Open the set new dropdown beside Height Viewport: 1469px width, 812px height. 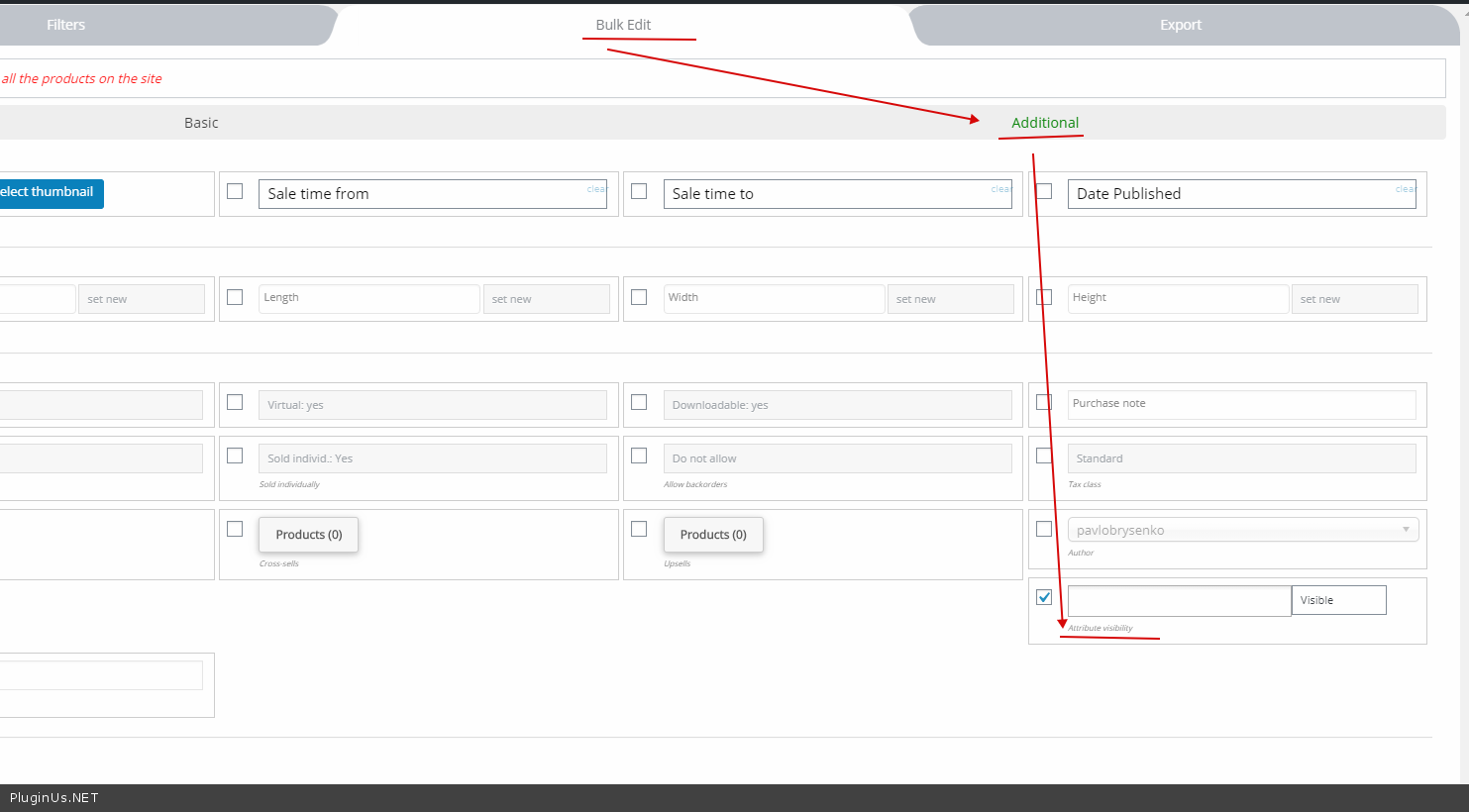(x=1354, y=299)
